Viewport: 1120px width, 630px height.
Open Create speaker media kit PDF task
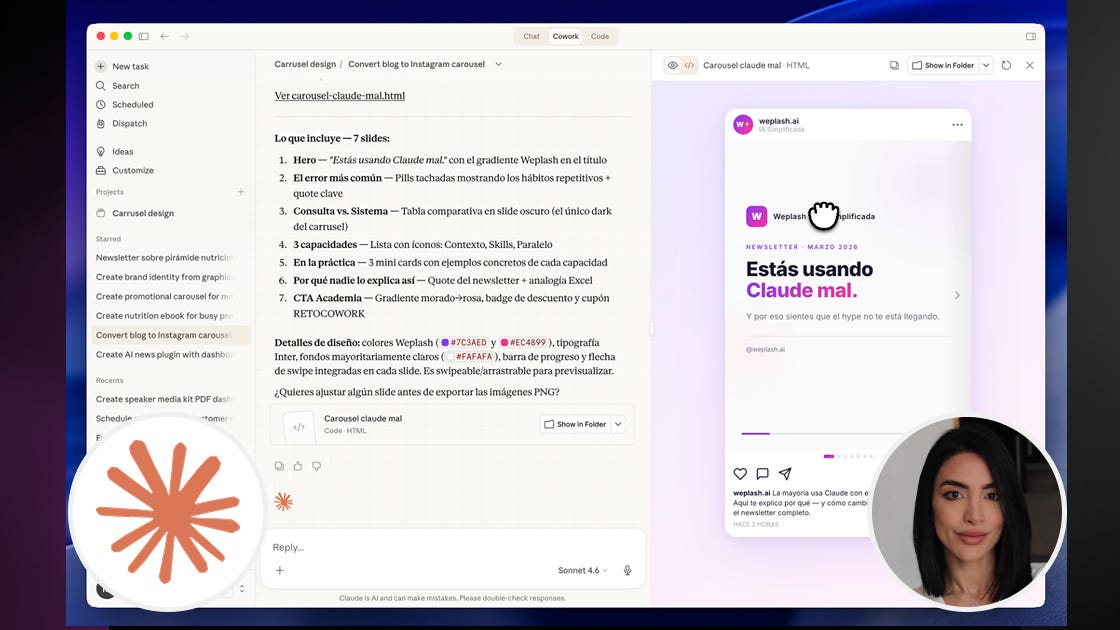164,399
